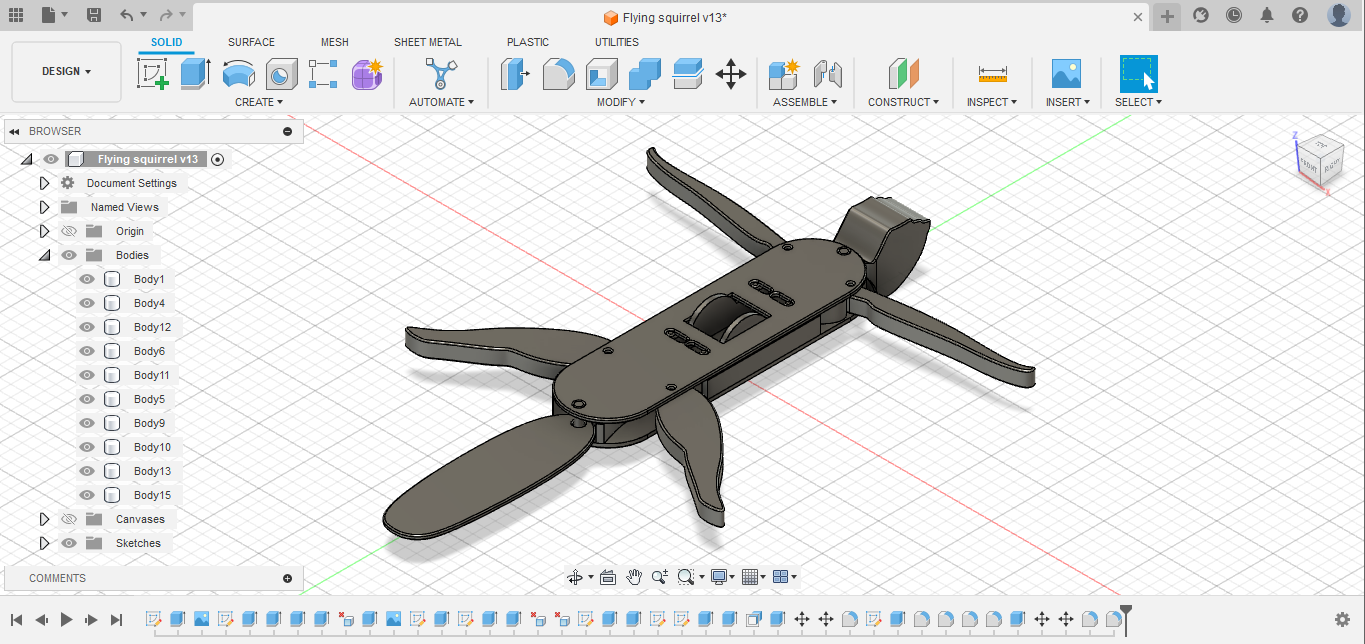Click the Insert image icon

pyautogui.click(x=1066, y=74)
